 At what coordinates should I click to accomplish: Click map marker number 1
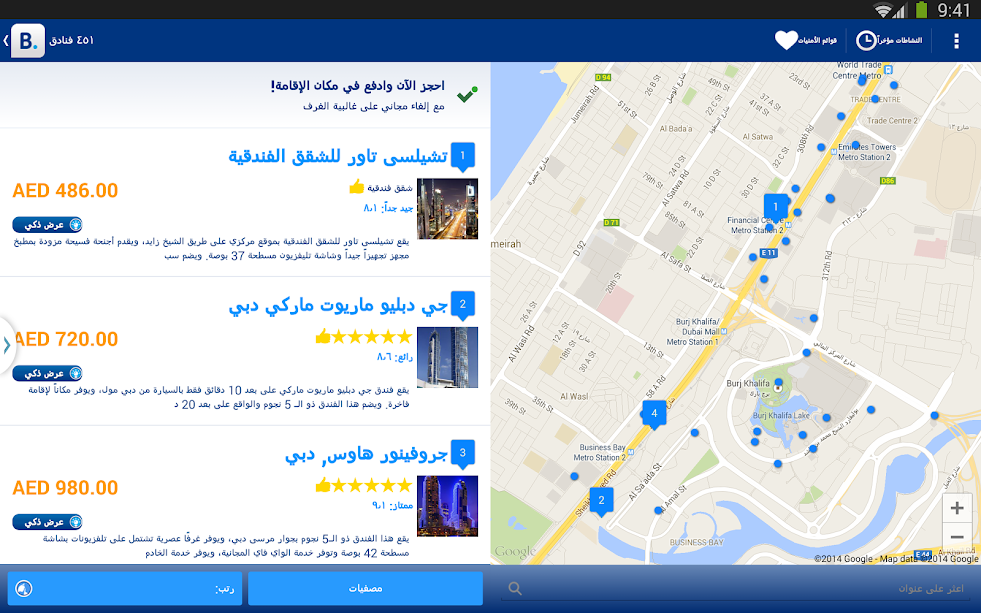tap(775, 208)
